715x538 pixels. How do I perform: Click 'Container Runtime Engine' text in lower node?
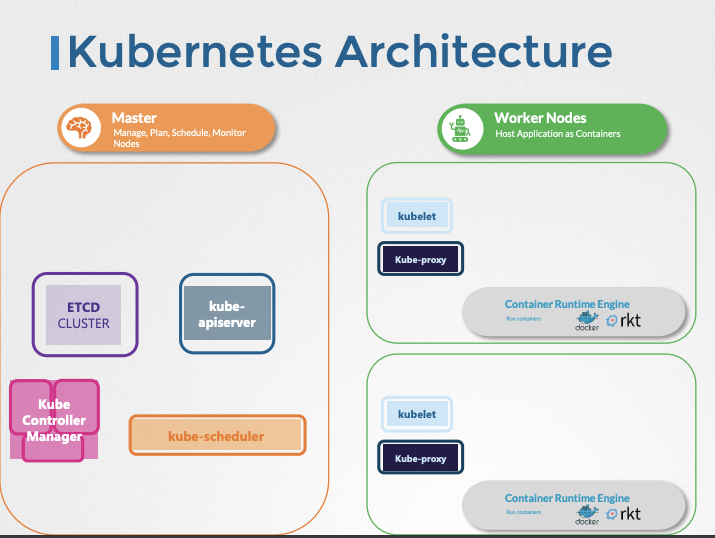pyautogui.click(x=567, y=498)
